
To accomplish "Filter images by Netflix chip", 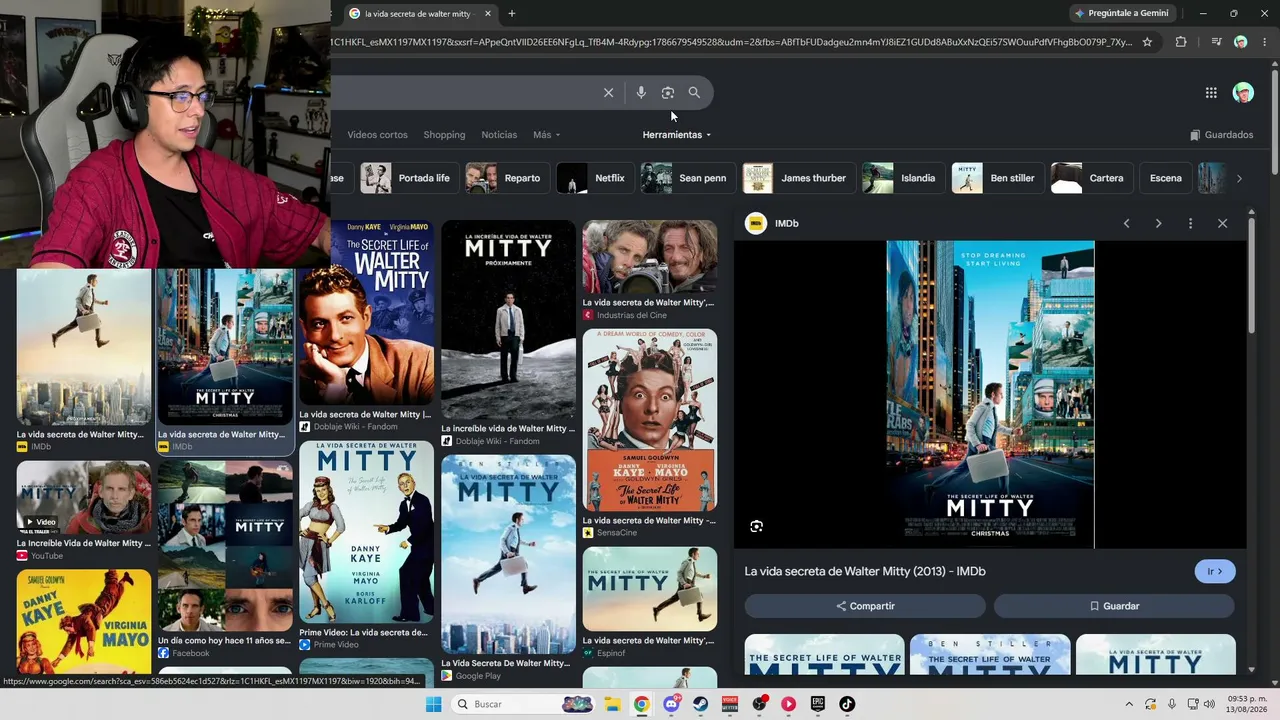I will [x=595, y=178].
